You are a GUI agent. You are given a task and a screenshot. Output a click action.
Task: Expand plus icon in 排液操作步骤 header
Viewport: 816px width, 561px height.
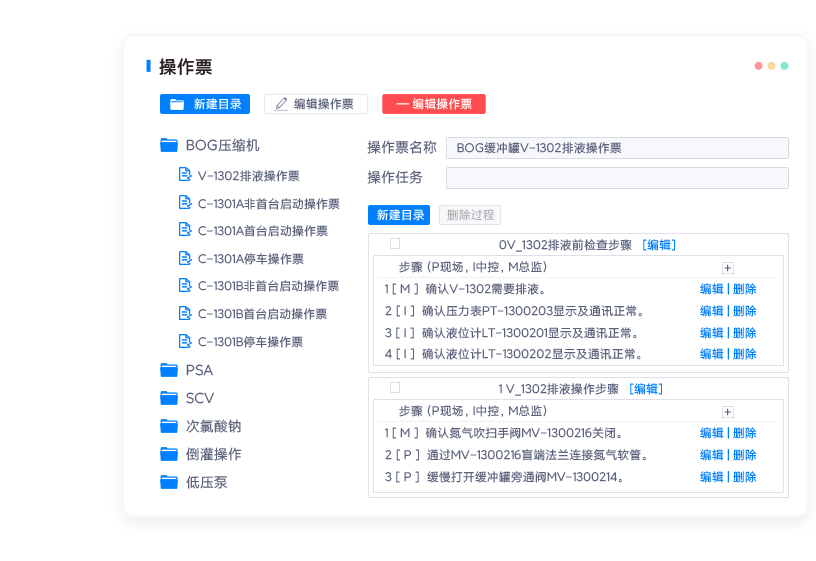click(x=727, y=412)
